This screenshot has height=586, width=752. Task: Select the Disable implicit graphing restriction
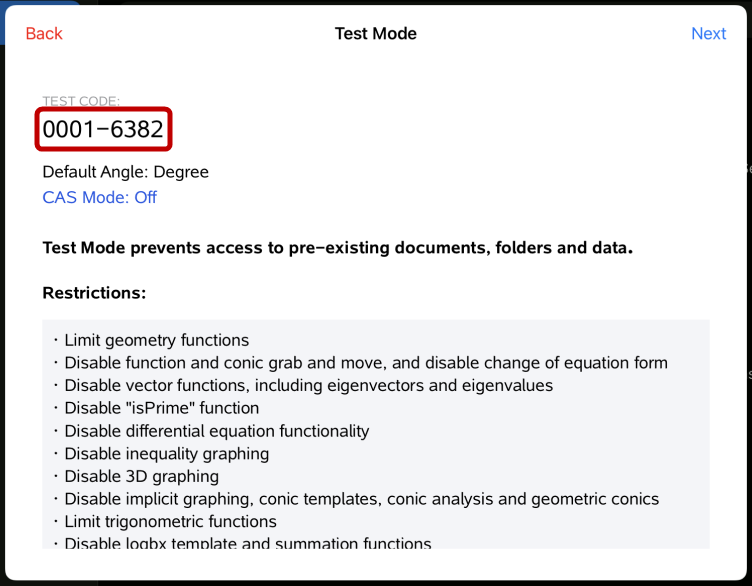coord(361,499)
